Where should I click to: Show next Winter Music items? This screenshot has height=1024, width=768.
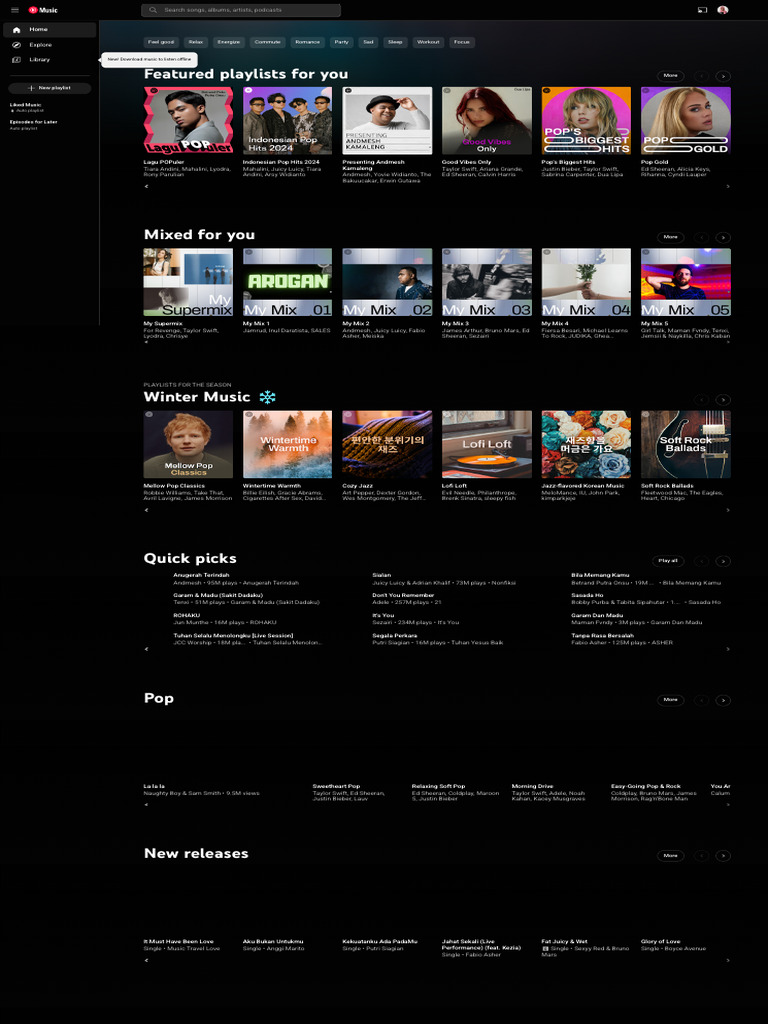pos(722,400)
